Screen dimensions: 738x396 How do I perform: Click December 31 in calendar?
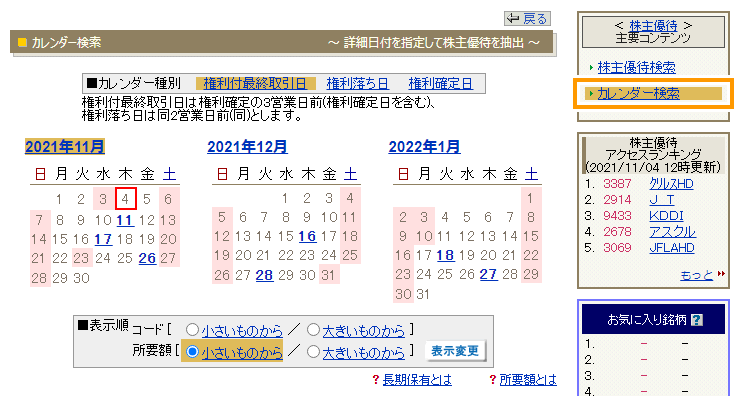[x=328, y=275]
